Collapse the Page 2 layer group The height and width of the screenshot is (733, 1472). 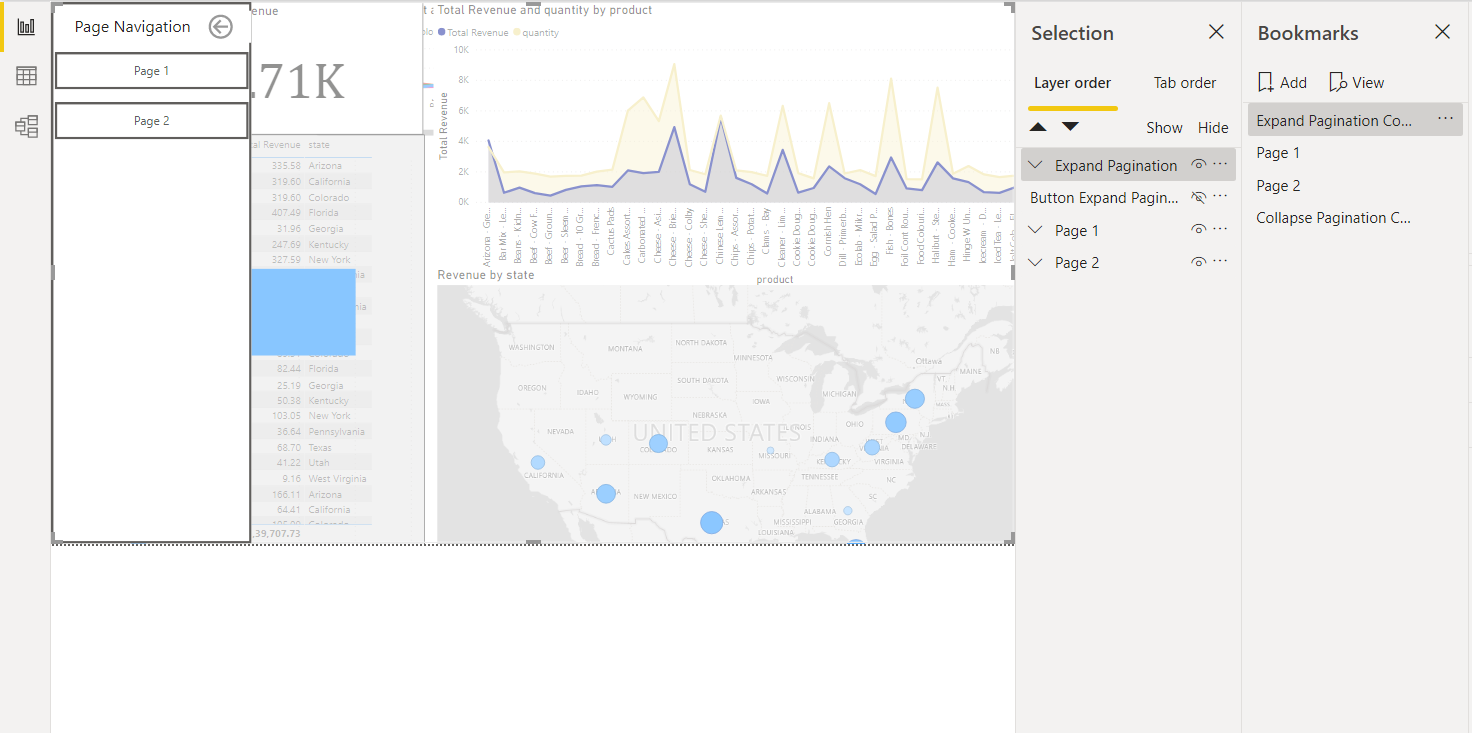[x=1035, y=262]
